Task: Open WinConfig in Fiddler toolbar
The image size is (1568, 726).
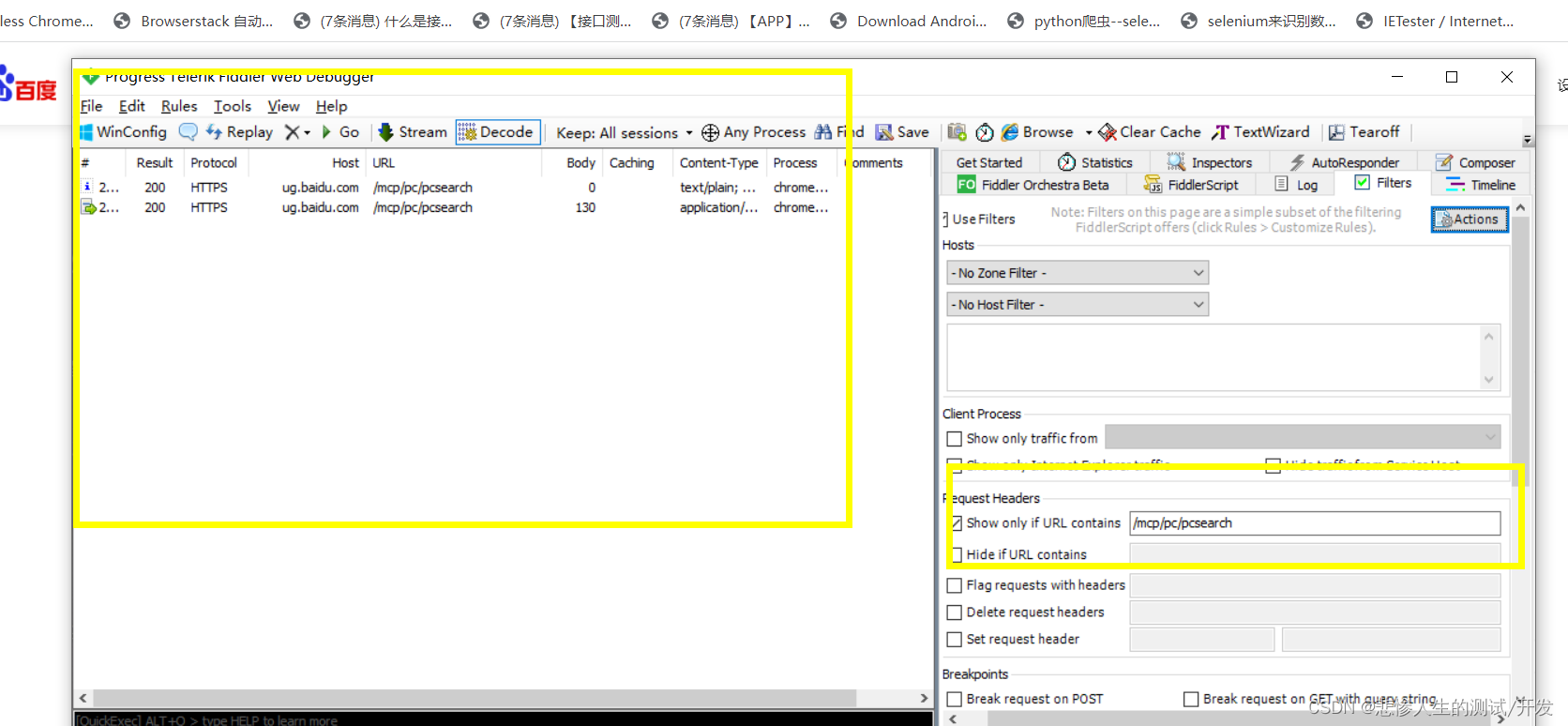Action: [124, 132]
